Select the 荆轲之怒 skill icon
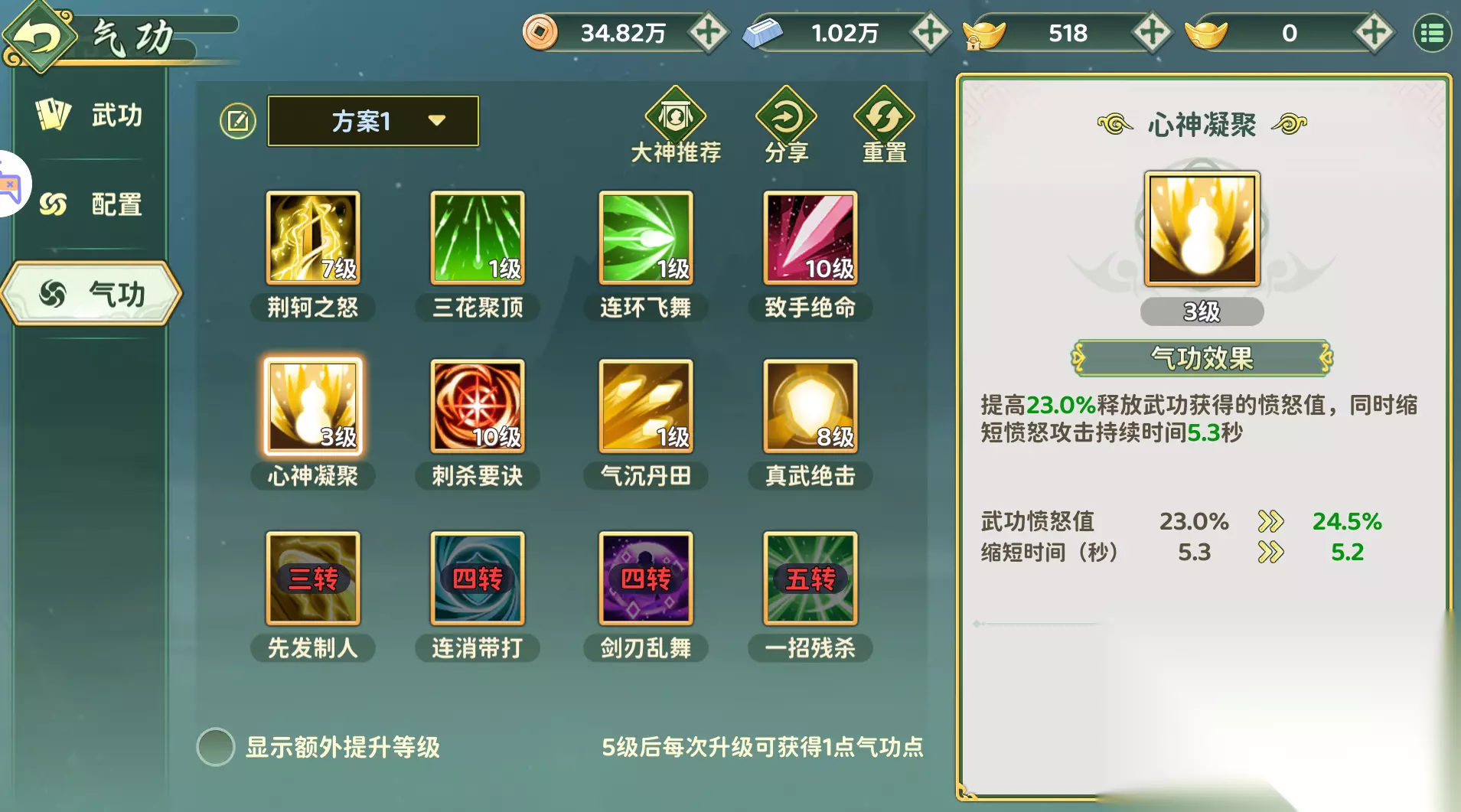 pyautogui.click(x=312, y=238)
